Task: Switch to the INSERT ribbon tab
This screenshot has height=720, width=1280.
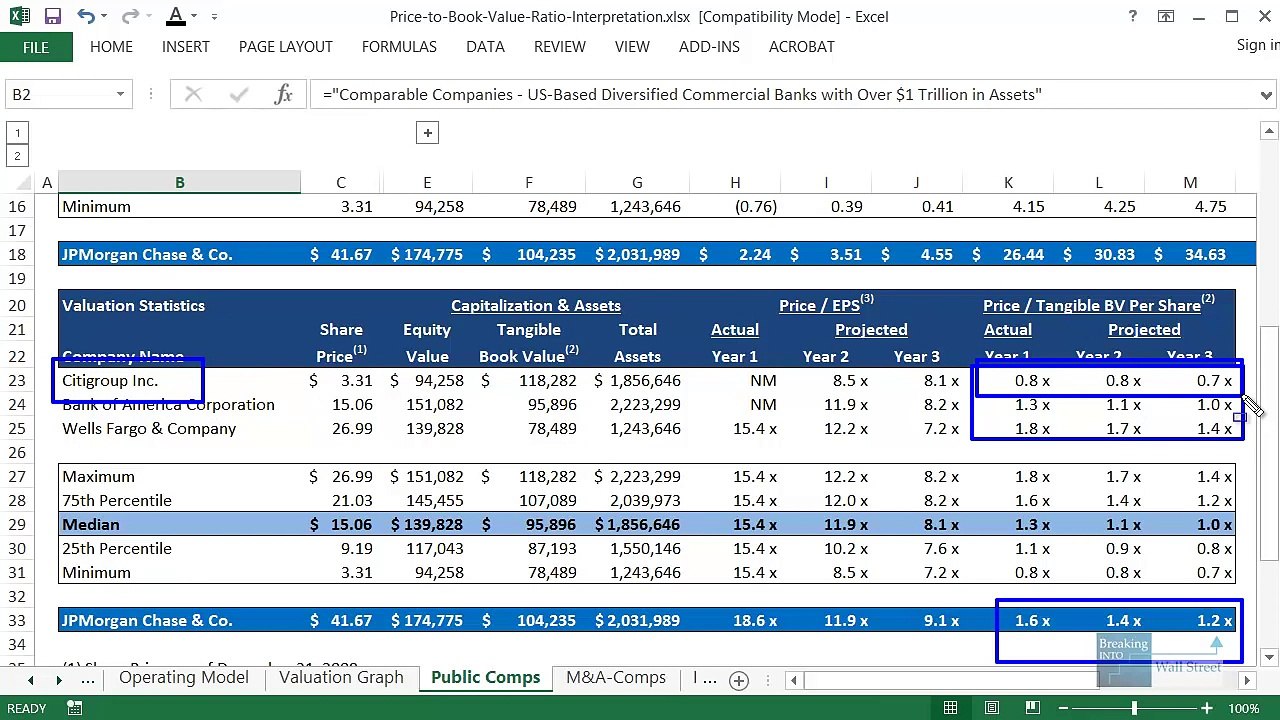Action: [x=186, y=47]
